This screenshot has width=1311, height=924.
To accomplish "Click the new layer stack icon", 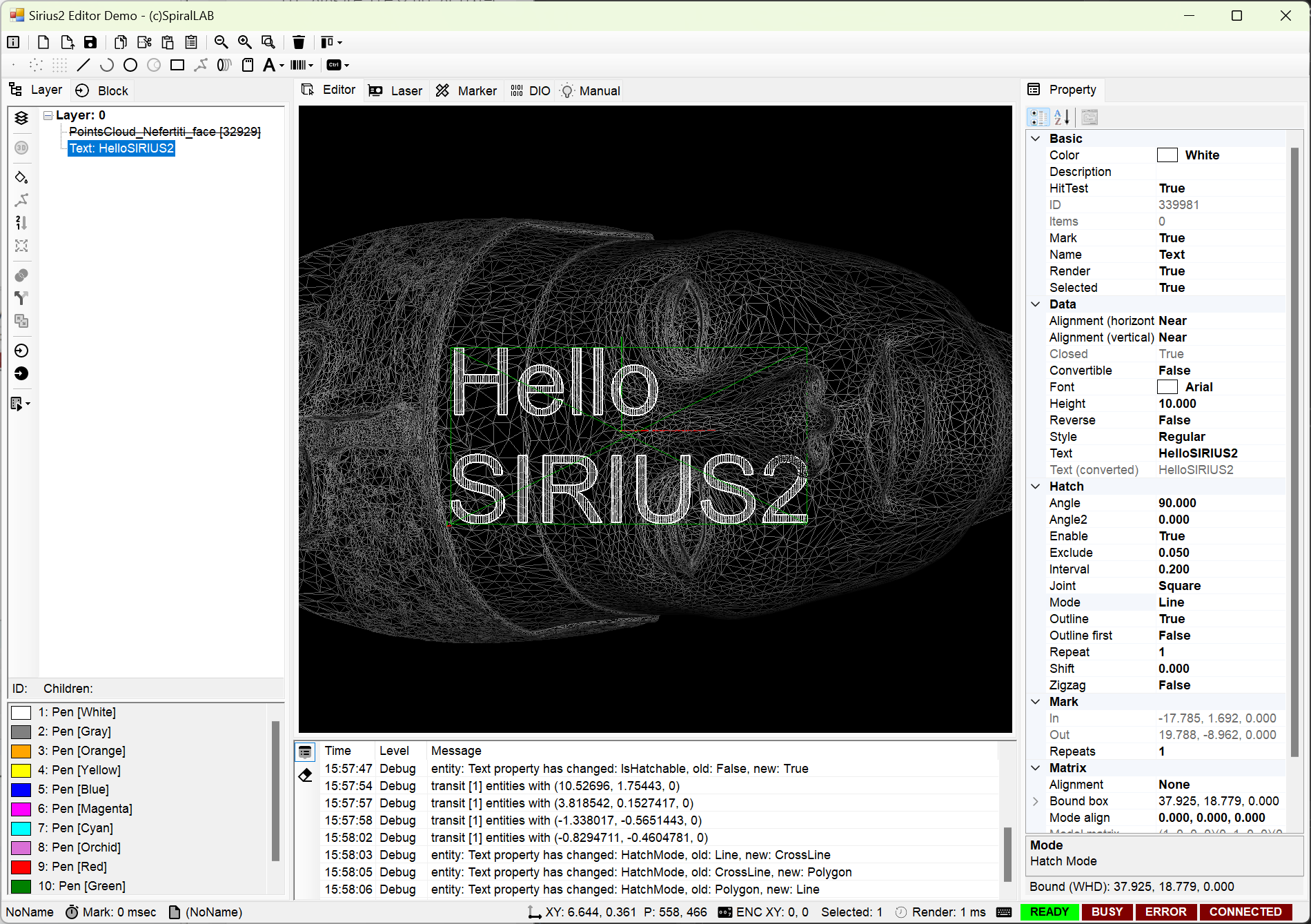I will 21,118.
